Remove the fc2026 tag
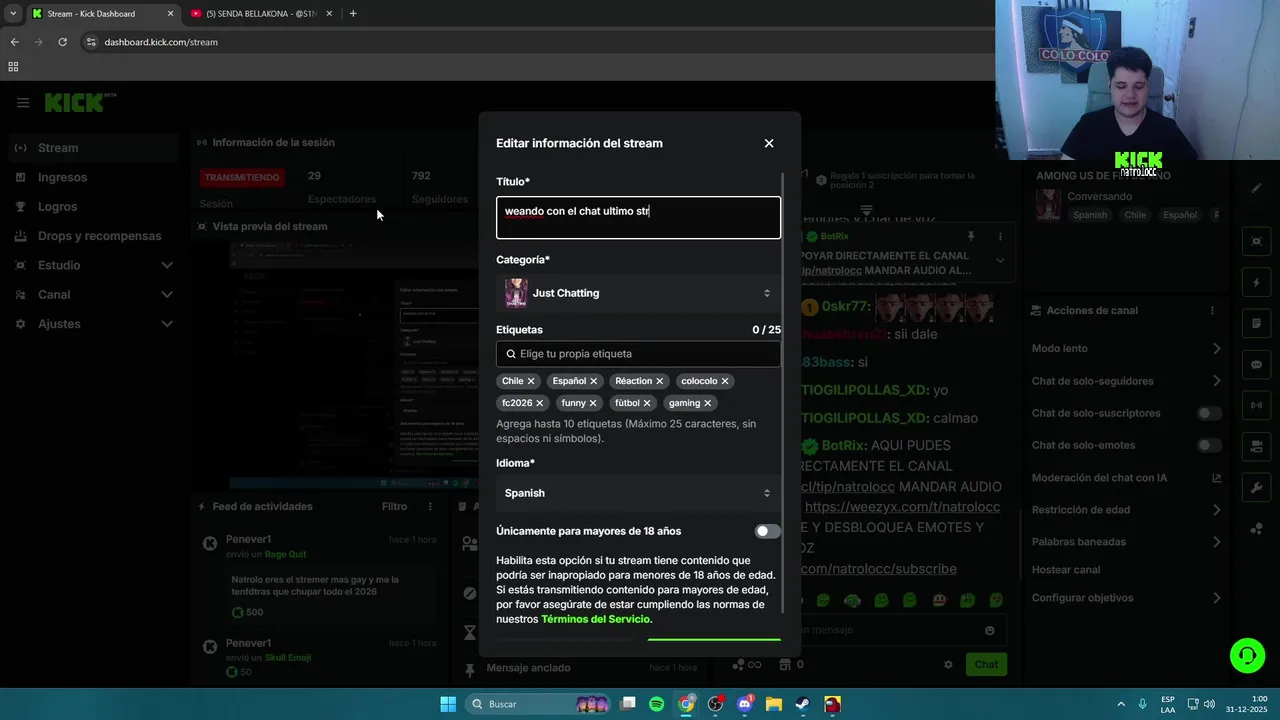 [539, 403]
